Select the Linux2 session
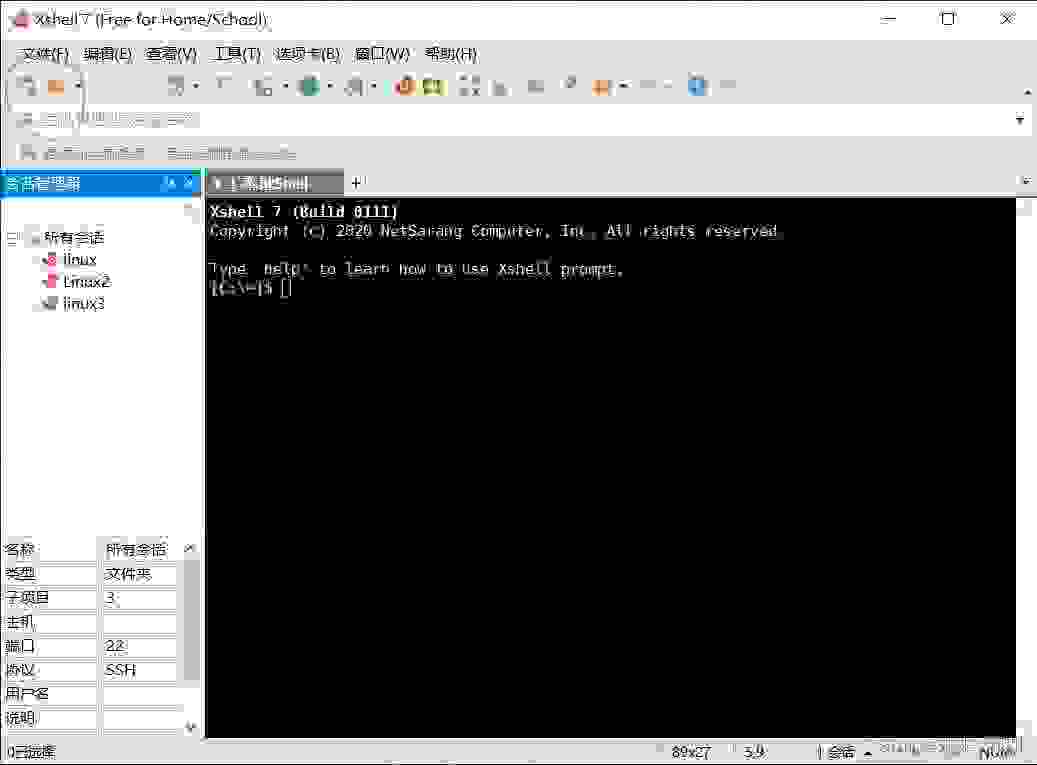 87,282
